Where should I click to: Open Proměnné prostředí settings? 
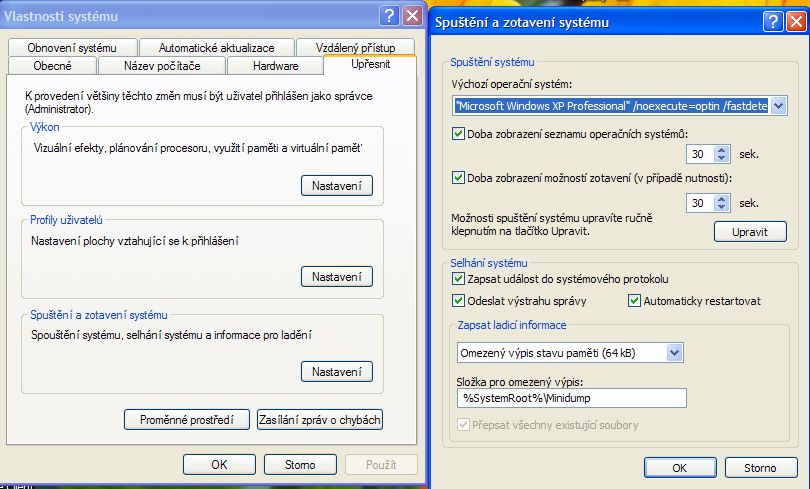pos(187,420)
